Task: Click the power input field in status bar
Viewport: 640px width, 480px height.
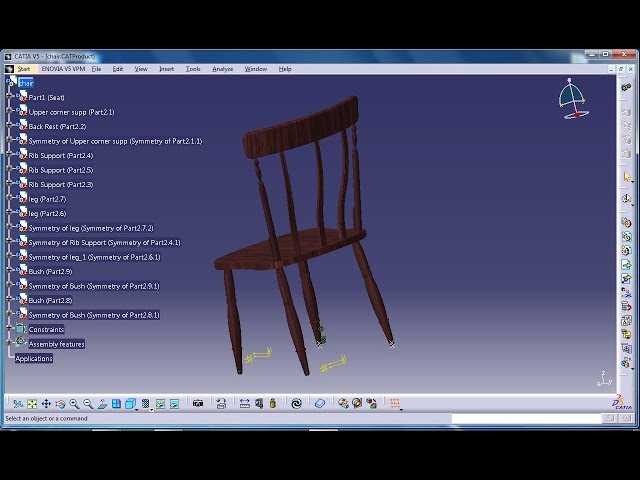Action: (526, 418)
